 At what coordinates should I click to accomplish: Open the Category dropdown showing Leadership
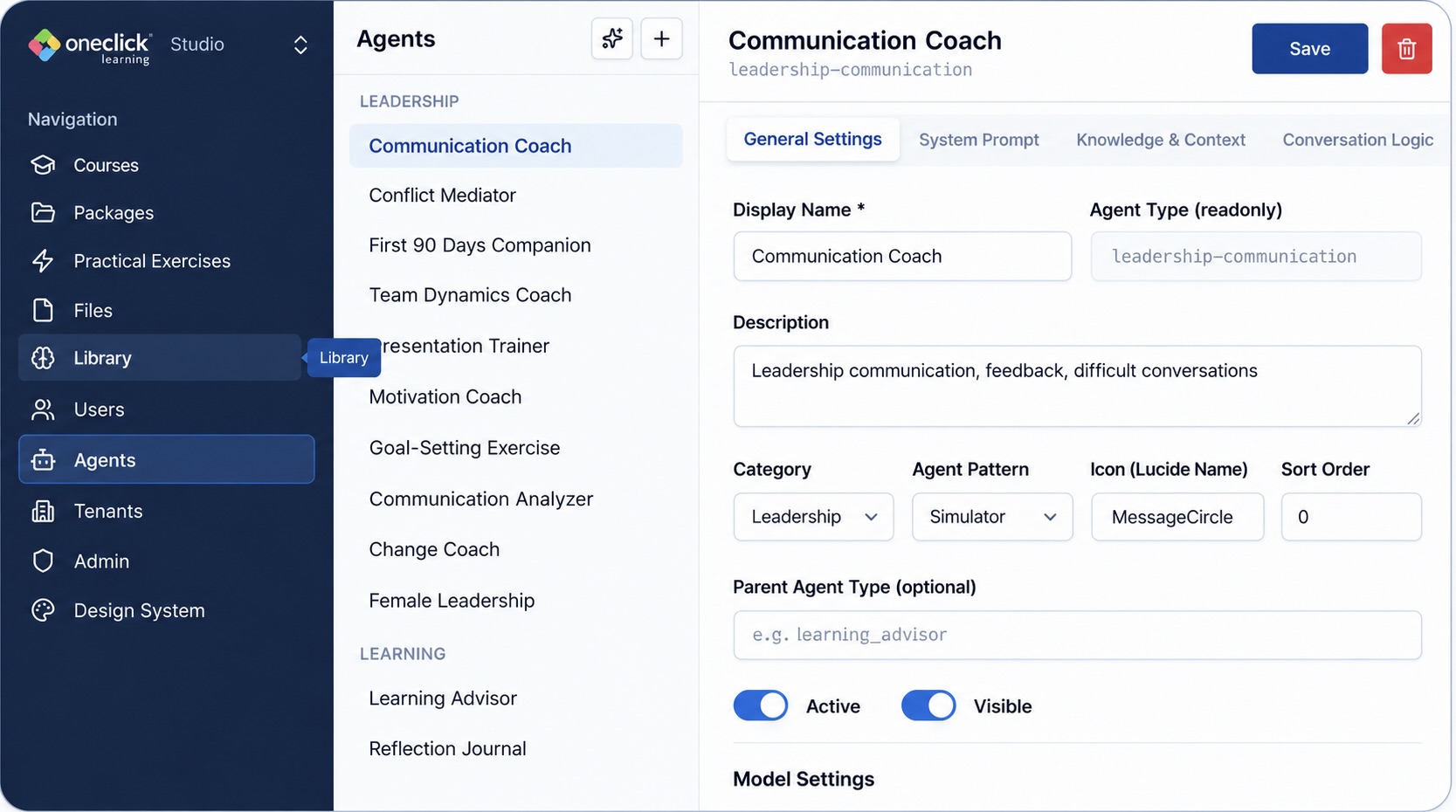[813, 517]
